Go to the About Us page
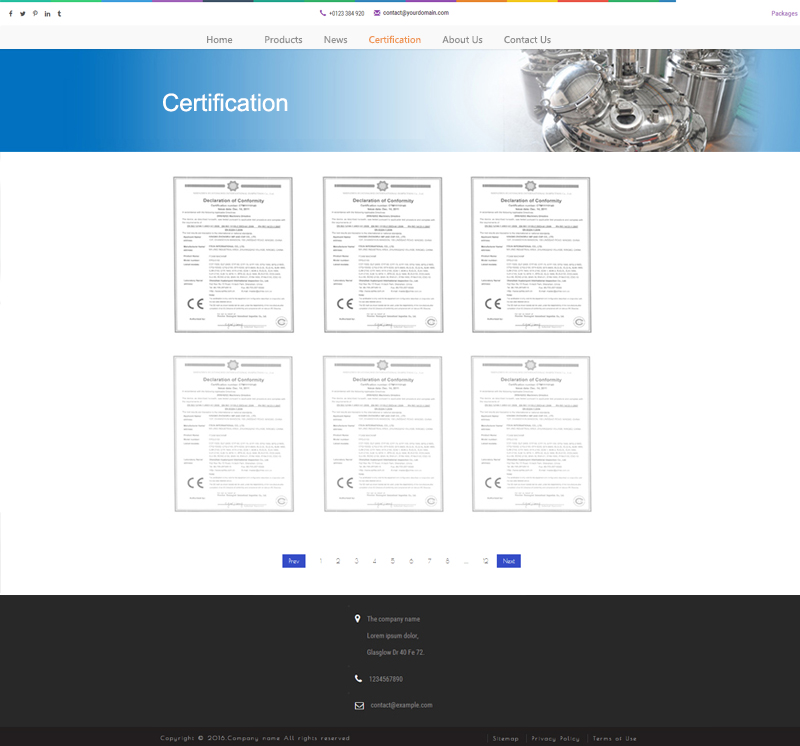The width and height of the screenshot is (800, 746). click(x=462, y=40)
